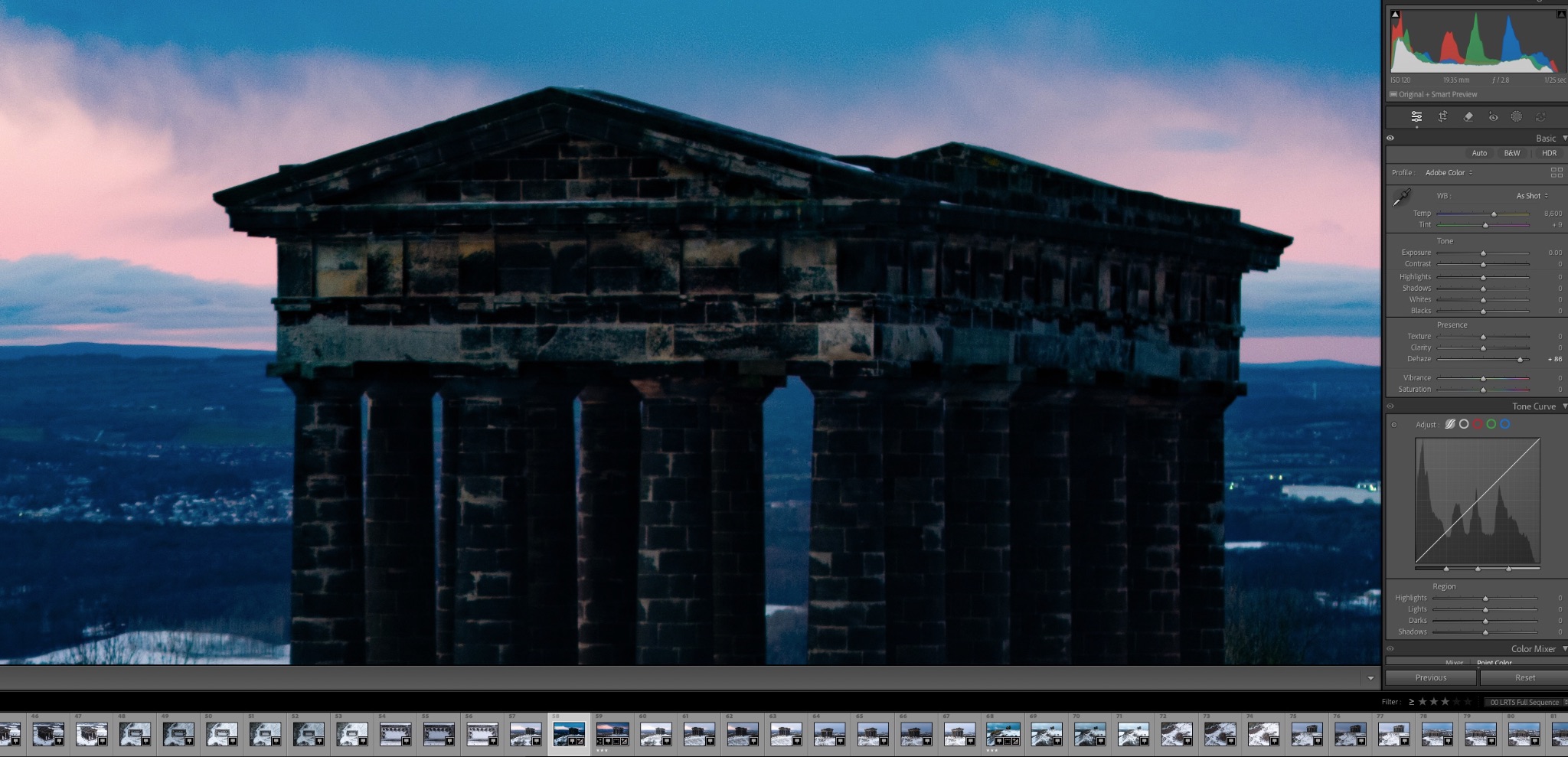Select the Healing tool
The width and height of the screenshot is (1568, 757).
coord(1468,116)
